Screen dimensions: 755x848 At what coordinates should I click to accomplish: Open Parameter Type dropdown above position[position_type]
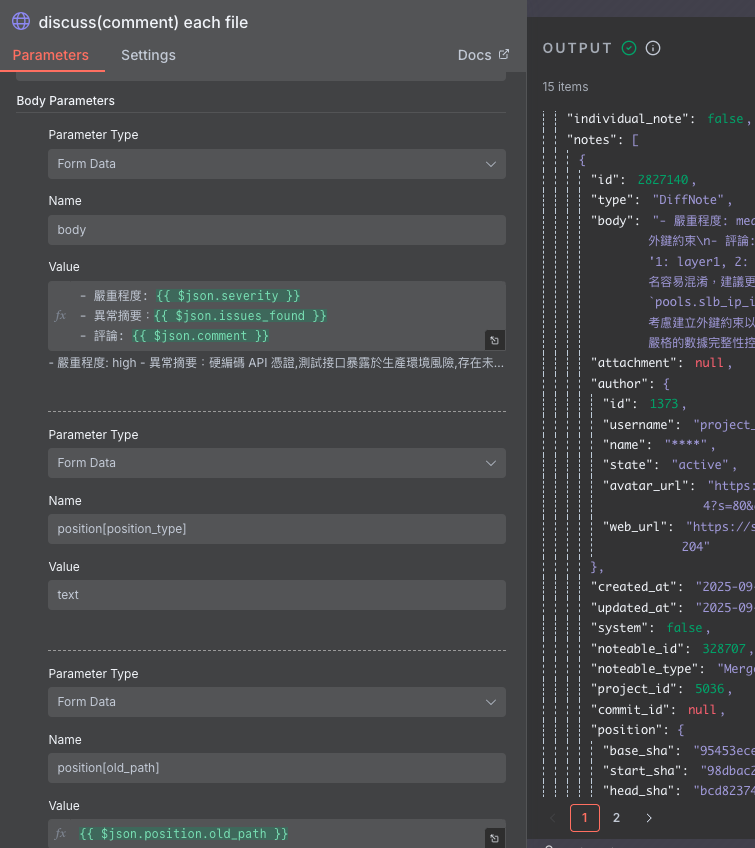coord(277,463)
